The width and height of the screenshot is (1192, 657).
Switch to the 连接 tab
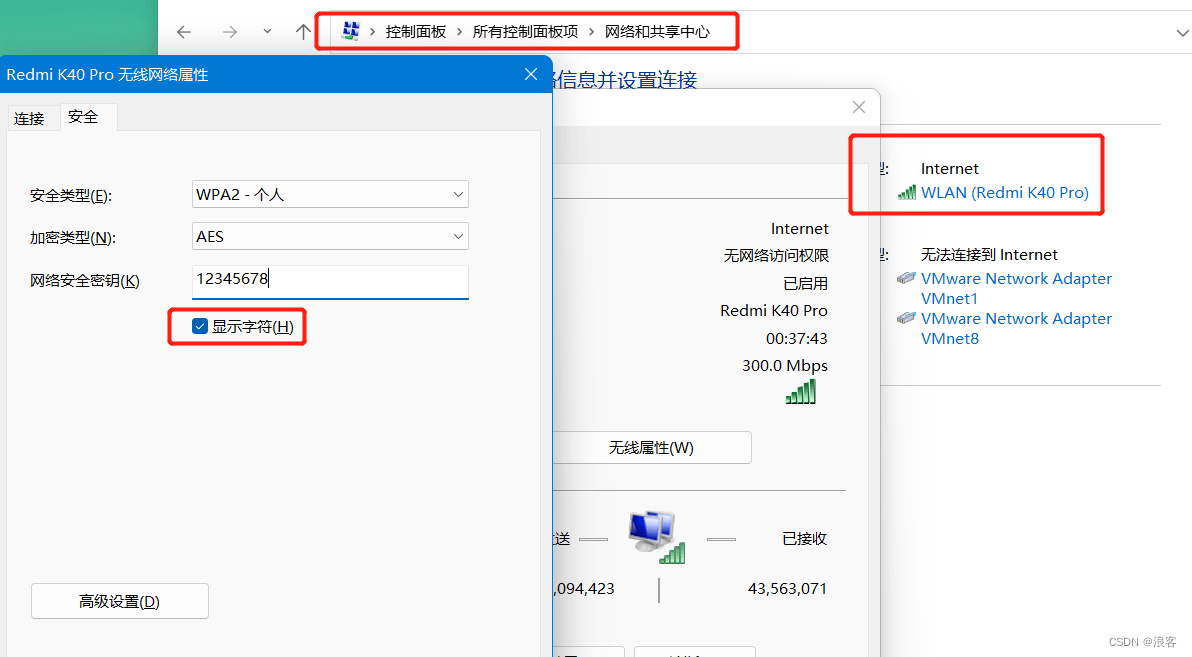[x=30, y=119]
